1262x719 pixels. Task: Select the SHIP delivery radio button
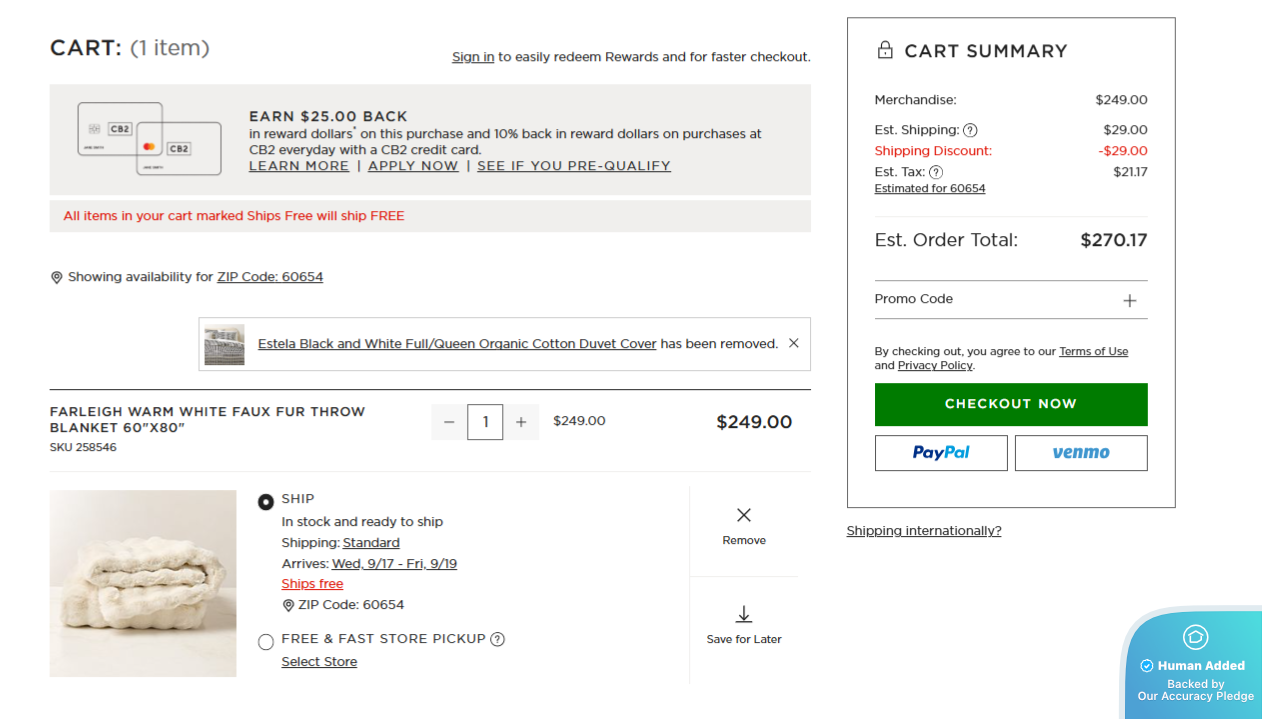[266, 500]
